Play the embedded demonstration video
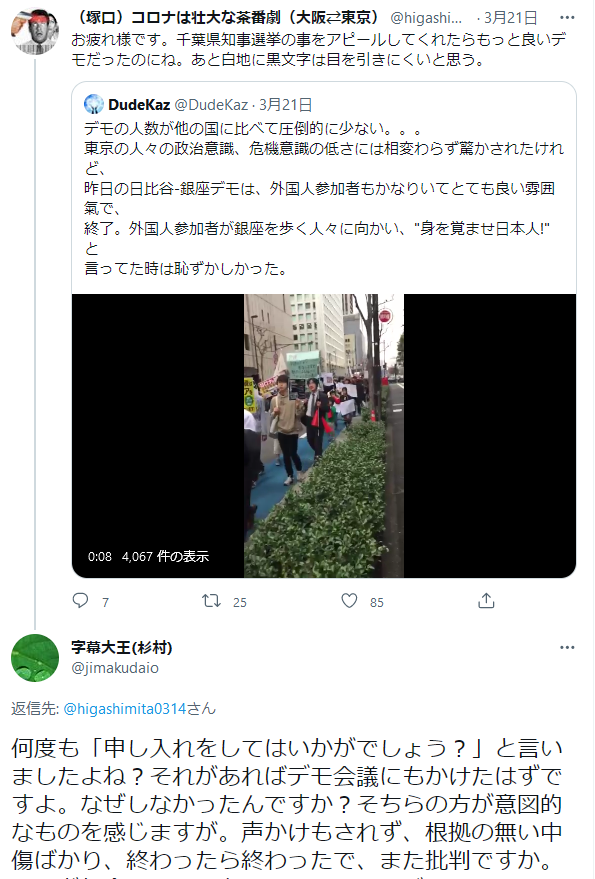 click(x=324, y=436)
